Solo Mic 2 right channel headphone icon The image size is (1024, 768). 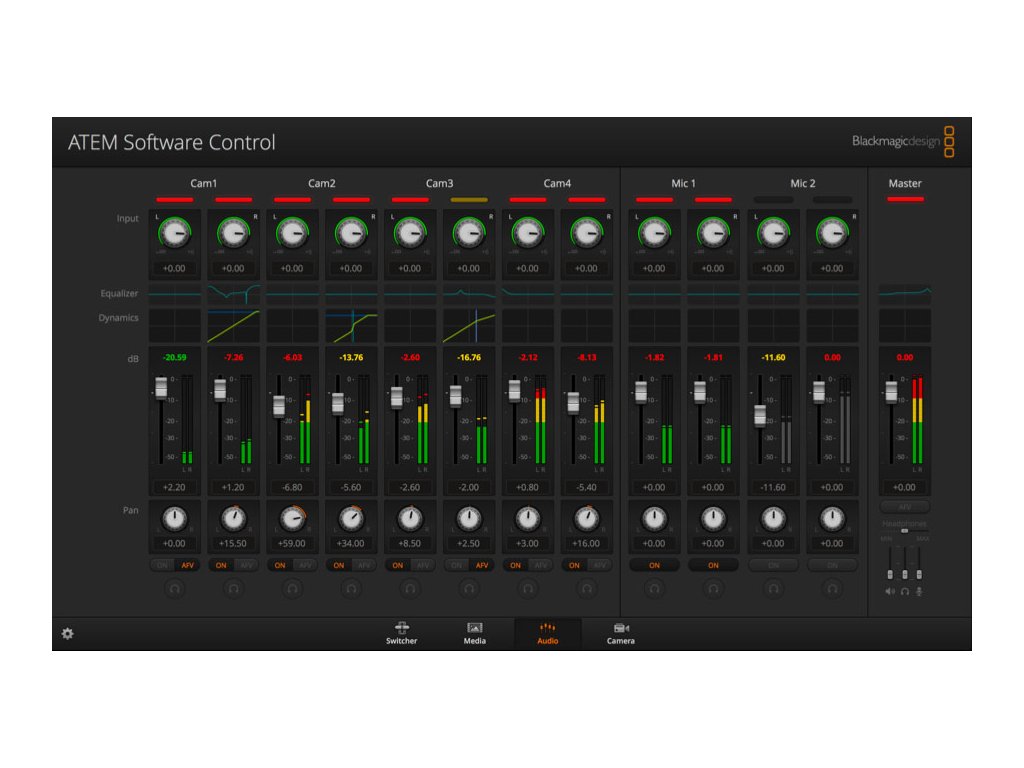coord(832,588)
